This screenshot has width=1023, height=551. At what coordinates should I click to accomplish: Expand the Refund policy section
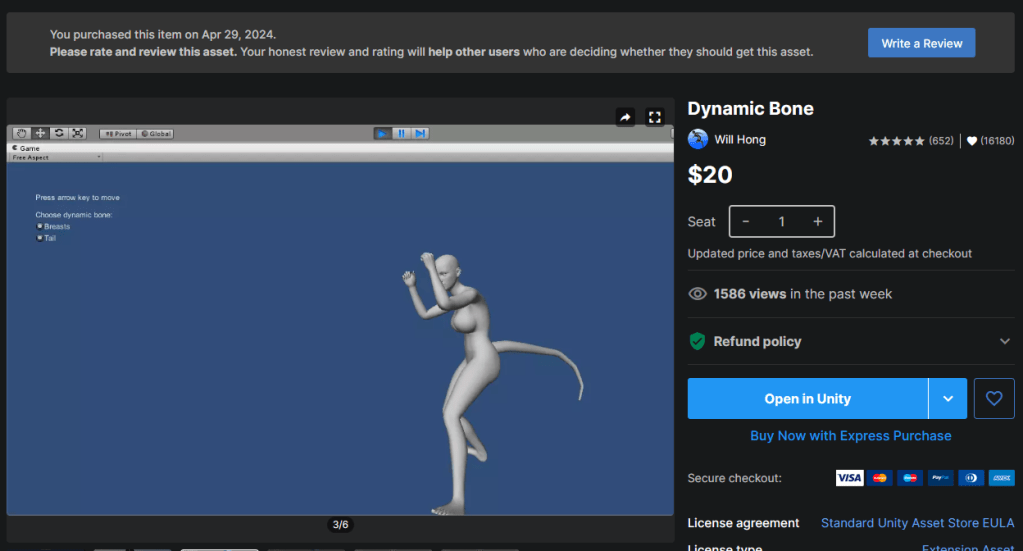pos(1004,341)
